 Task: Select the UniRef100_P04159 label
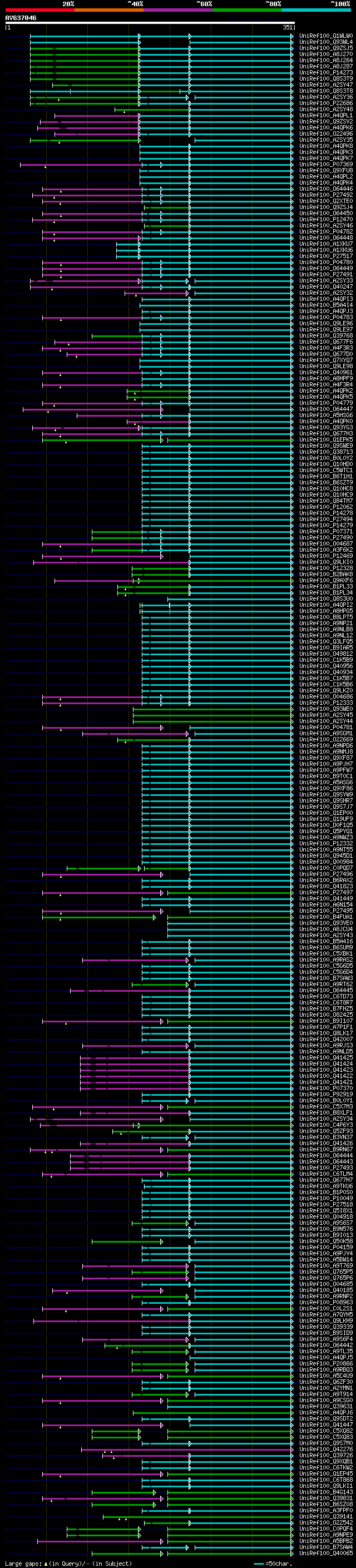[326, 1247]
